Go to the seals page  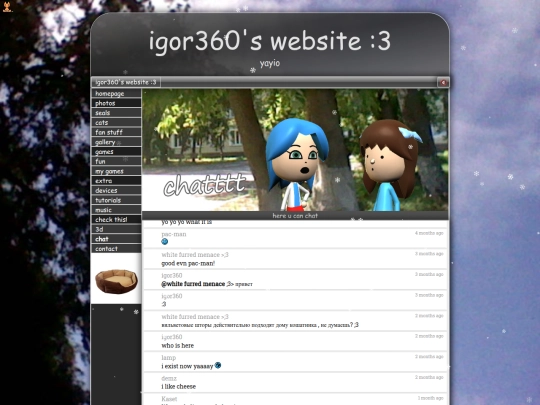[116, 113]
